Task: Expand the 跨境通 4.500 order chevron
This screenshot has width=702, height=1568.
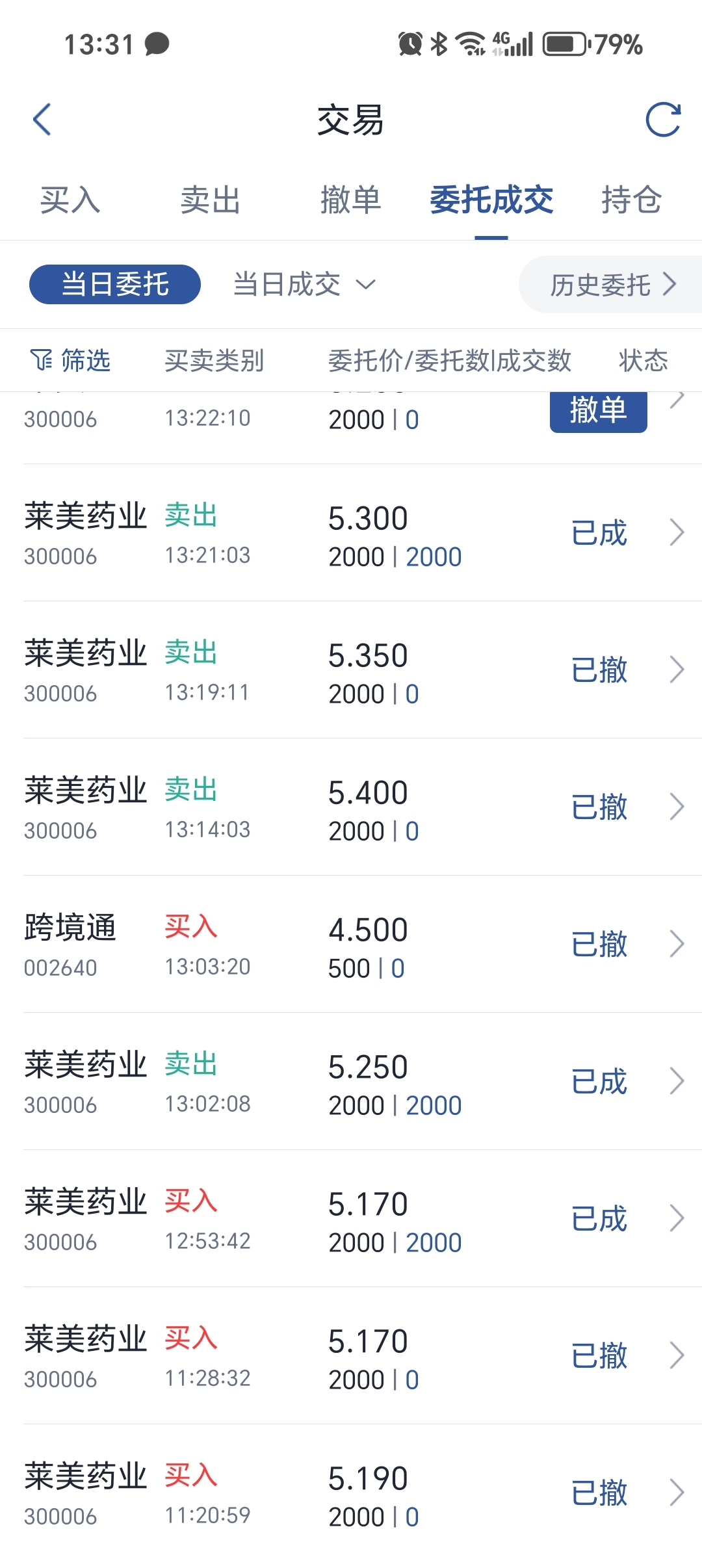Action: click(677, 944)
